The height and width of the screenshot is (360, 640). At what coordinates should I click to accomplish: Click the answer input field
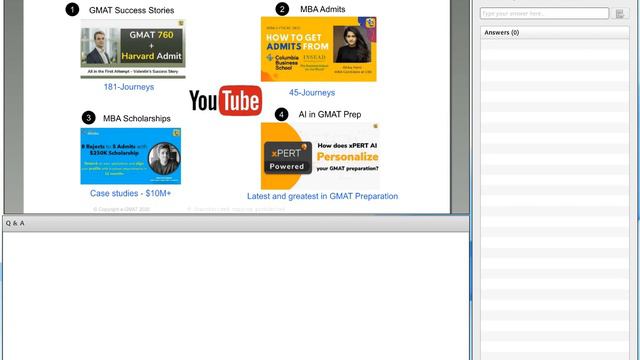coord(544,13)
